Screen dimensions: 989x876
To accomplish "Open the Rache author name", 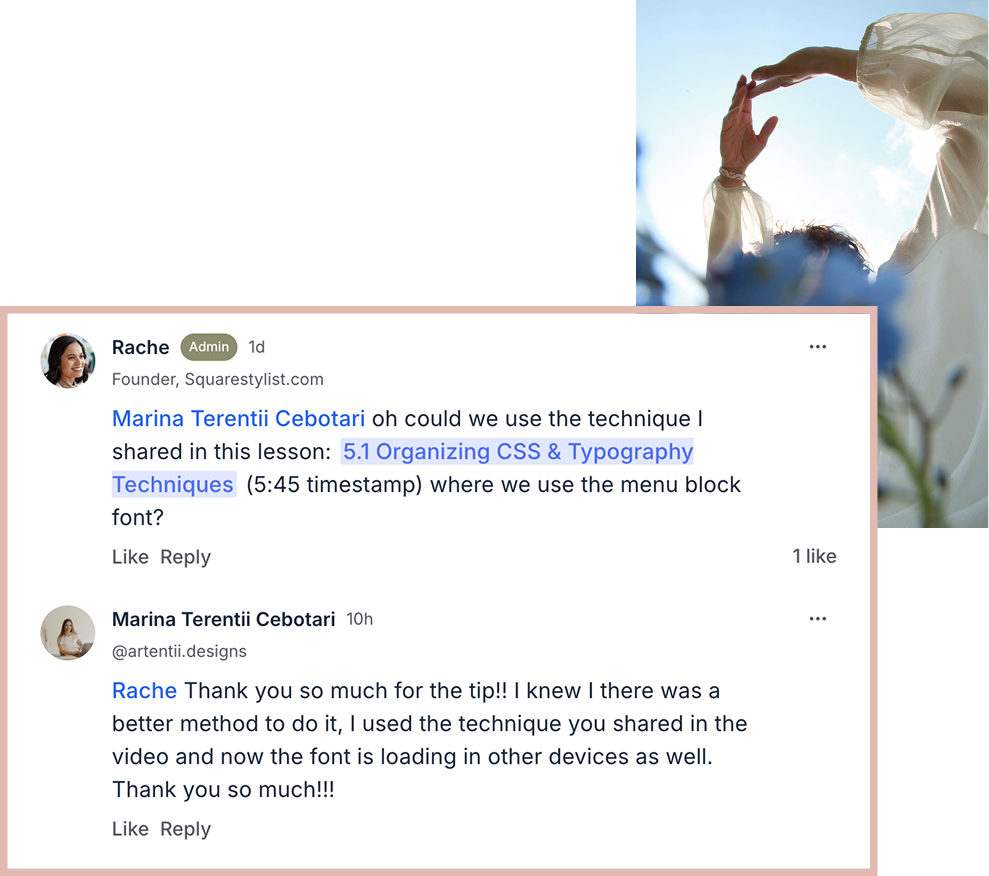I will [141, 347].
